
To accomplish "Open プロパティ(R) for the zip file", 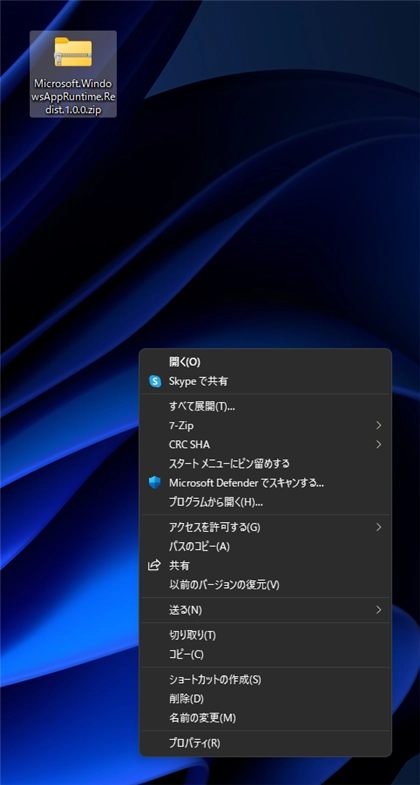I will click(265, 743).
